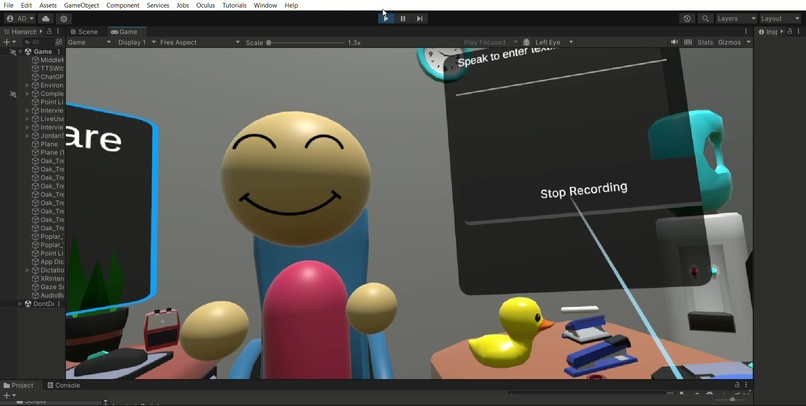Image resolution: width=806 pixels, height=406 pixels.
Task: Select the App Dic object in Hierarchy
Action: 48,262
